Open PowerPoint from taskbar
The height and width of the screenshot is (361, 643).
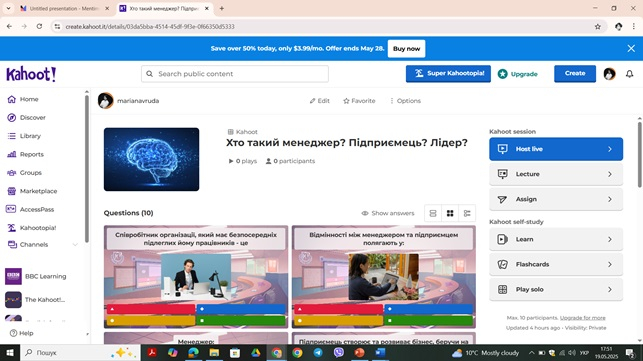tap(359, 353)
